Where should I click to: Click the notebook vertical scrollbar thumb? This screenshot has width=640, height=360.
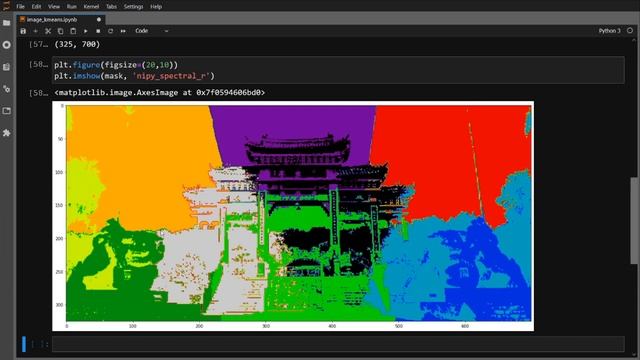(634, 220)
